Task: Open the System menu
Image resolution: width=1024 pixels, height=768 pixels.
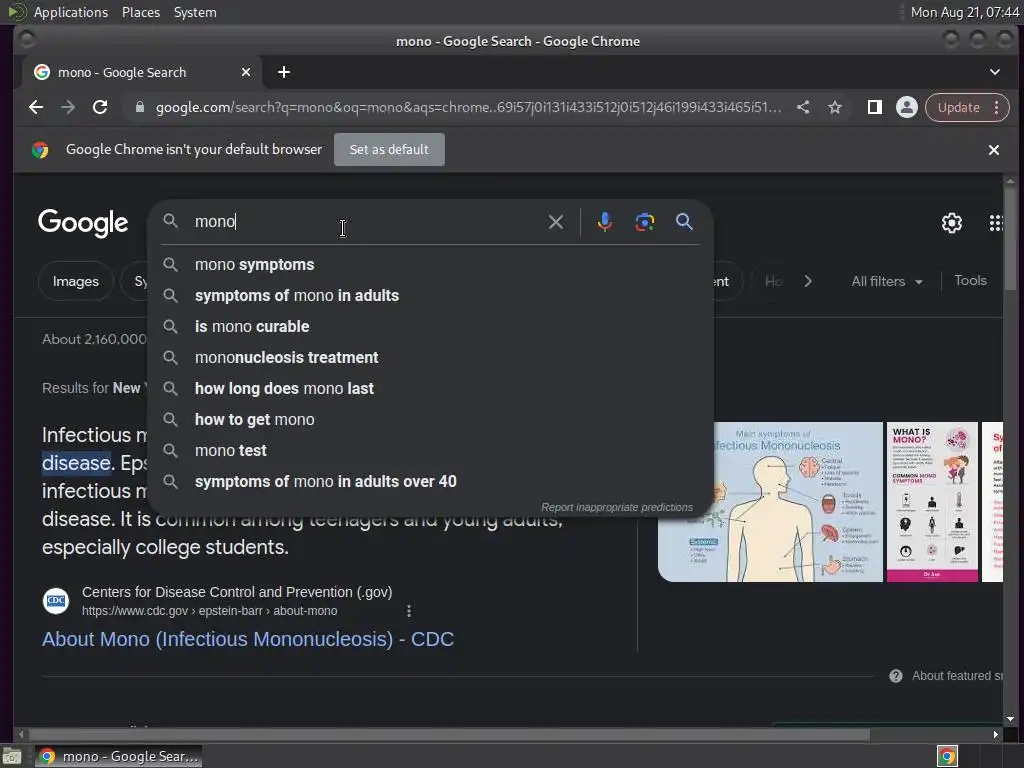Action: point(195,12)
